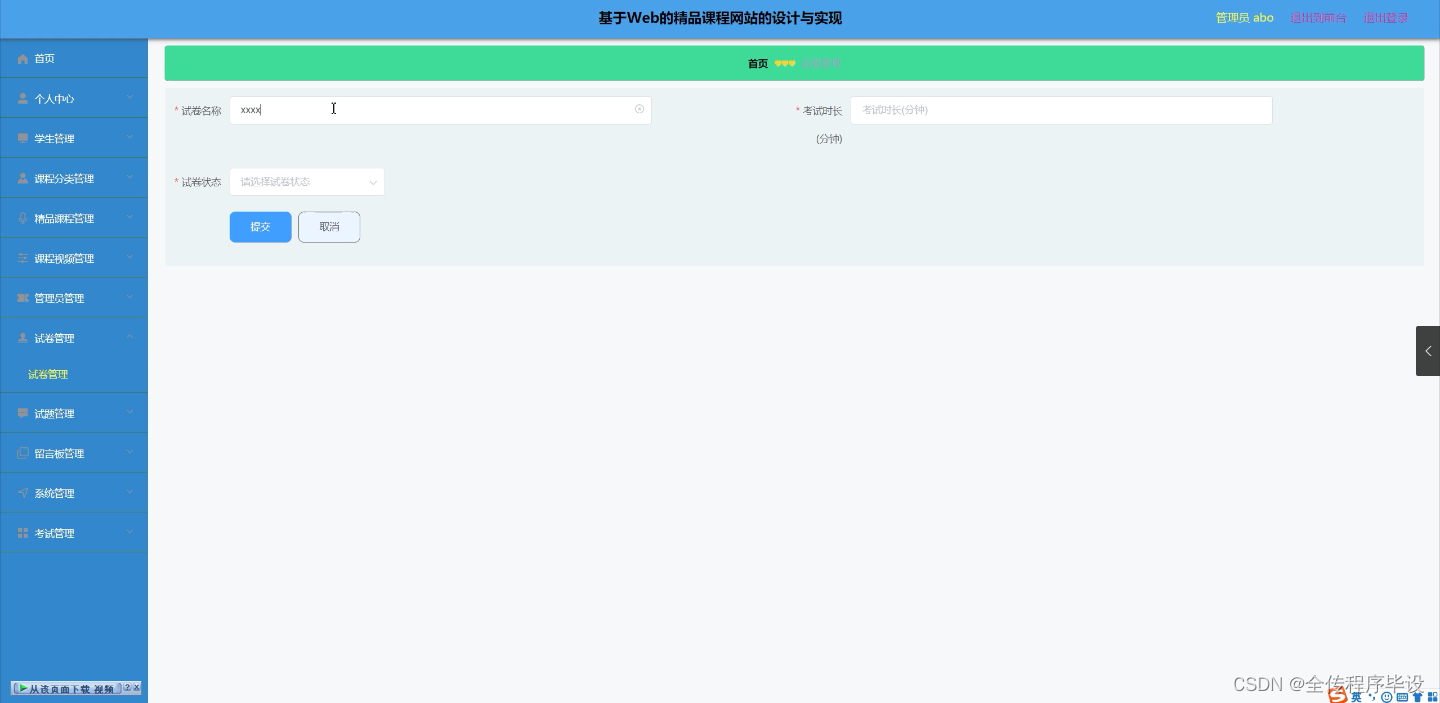Image resolution: width=1440 pixels, height=703 pixels.
Task: Expand the 管理员管理 menu chevron
Action: 130,298
